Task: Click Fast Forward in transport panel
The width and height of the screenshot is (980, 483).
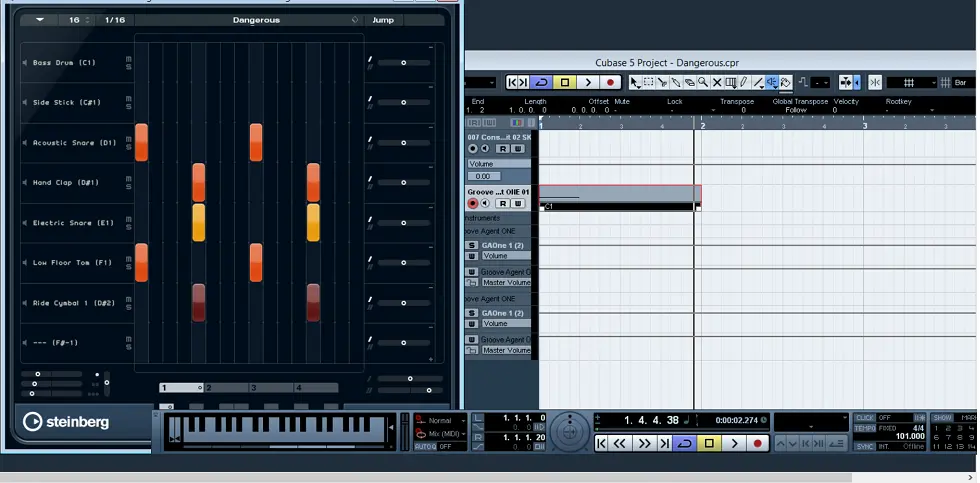Action: pos(643,444)
